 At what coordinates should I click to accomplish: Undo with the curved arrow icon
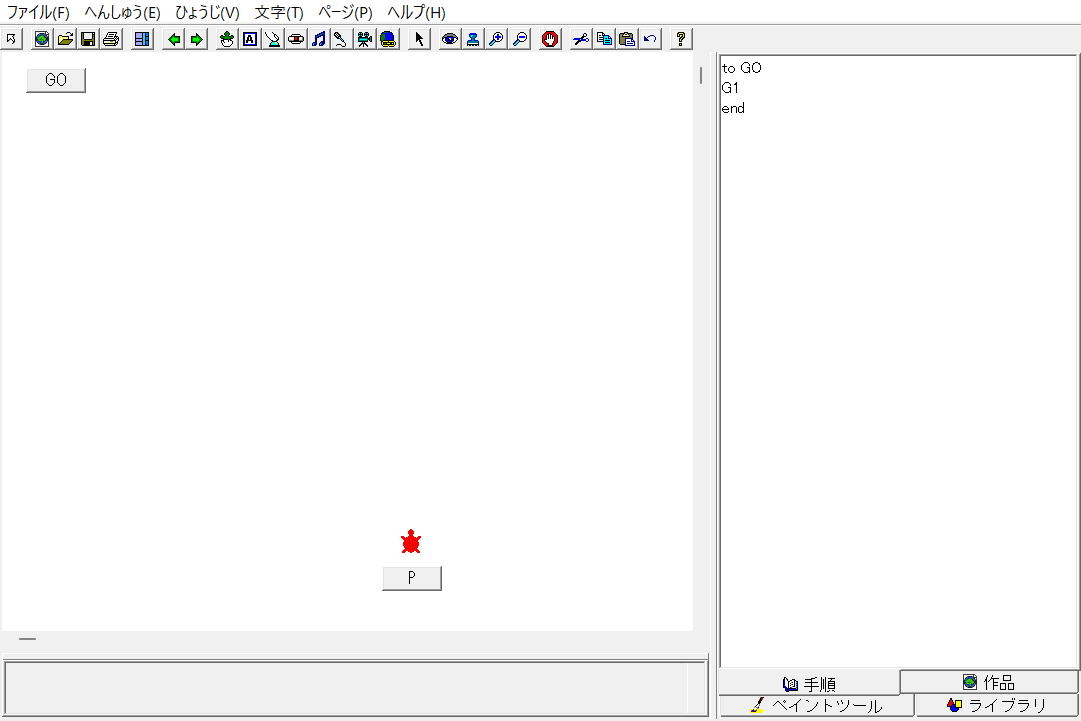(650, 39)
